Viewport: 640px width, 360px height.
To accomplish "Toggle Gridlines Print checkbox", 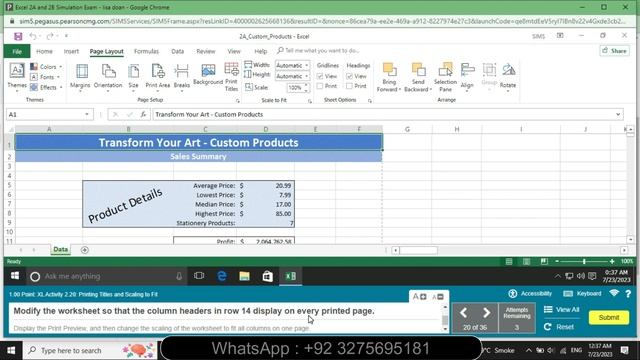I will 320,86.
